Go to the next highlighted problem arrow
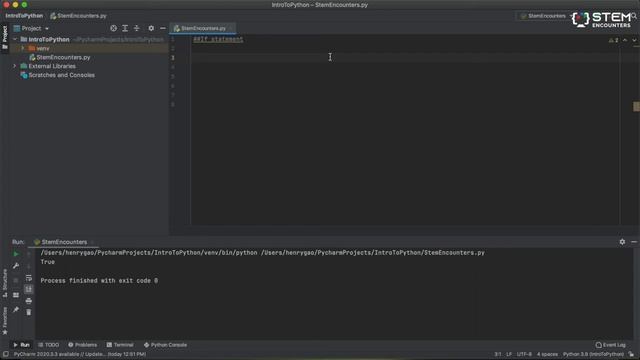 [634, 40]
